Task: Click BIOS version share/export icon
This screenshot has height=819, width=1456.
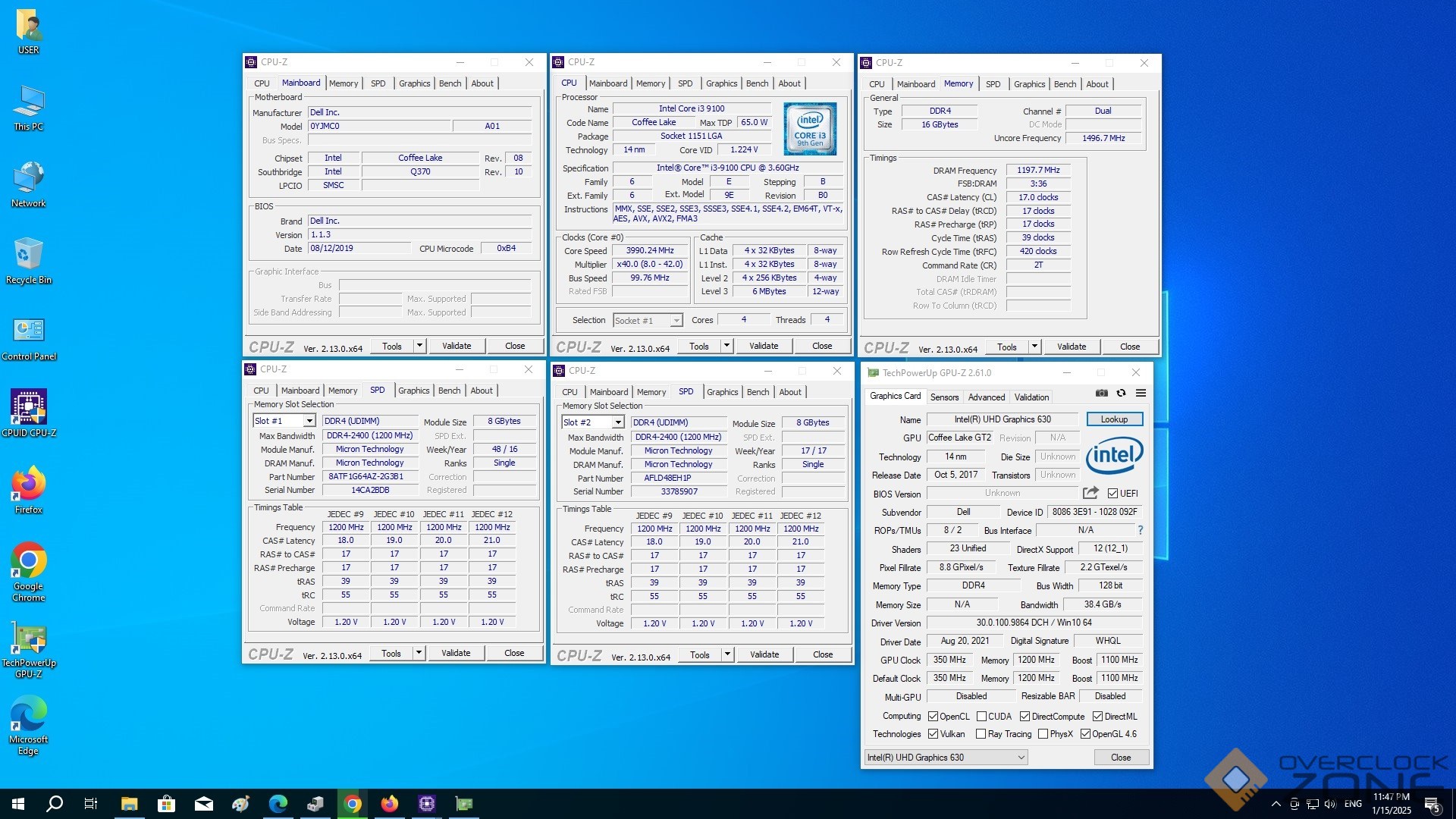Action: (1090, 493)
